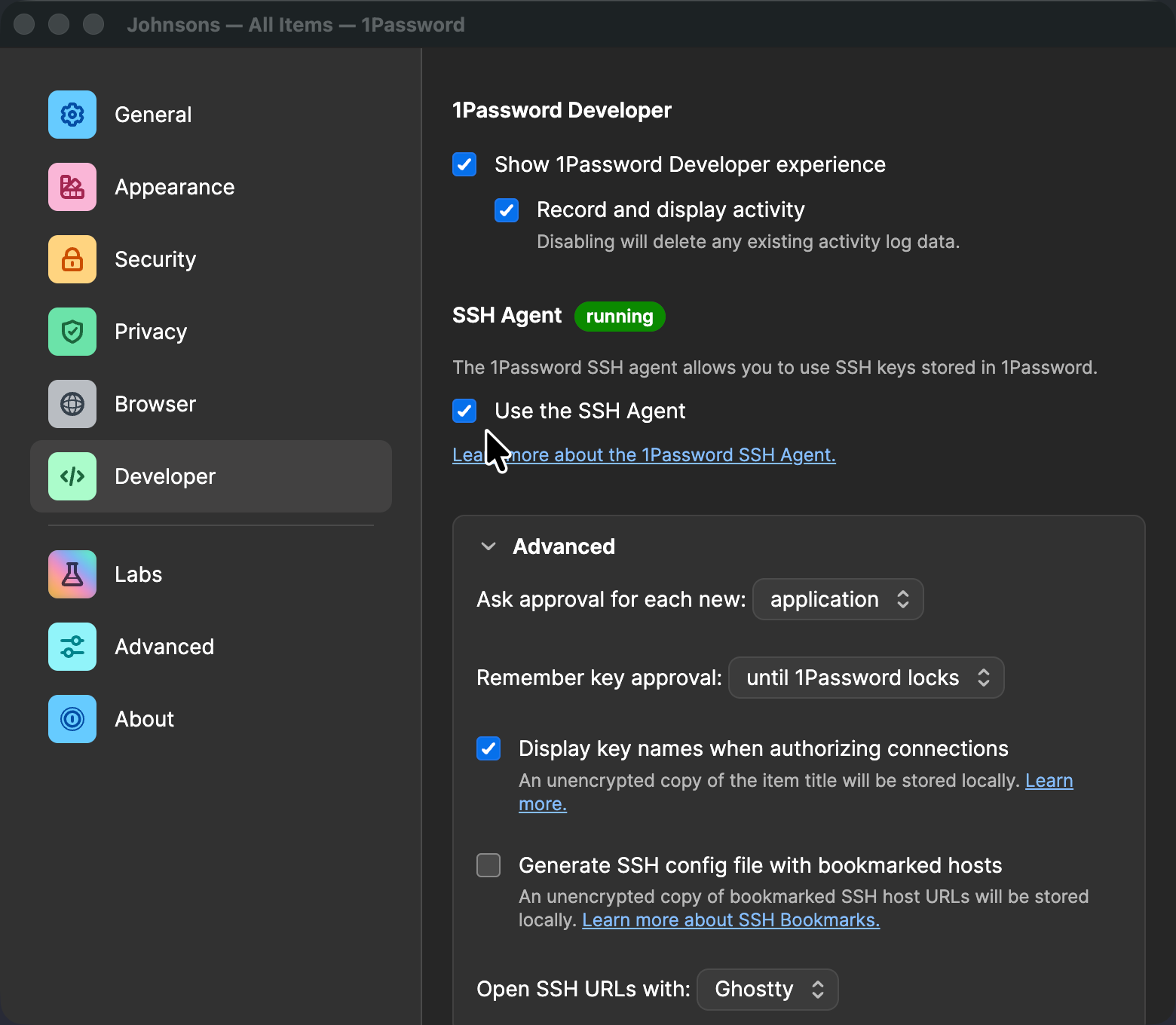Change the Open SSH URLs with Ghostty dropdown
The height and width of the screenshot is (1025, 1176).
(767, 989)
